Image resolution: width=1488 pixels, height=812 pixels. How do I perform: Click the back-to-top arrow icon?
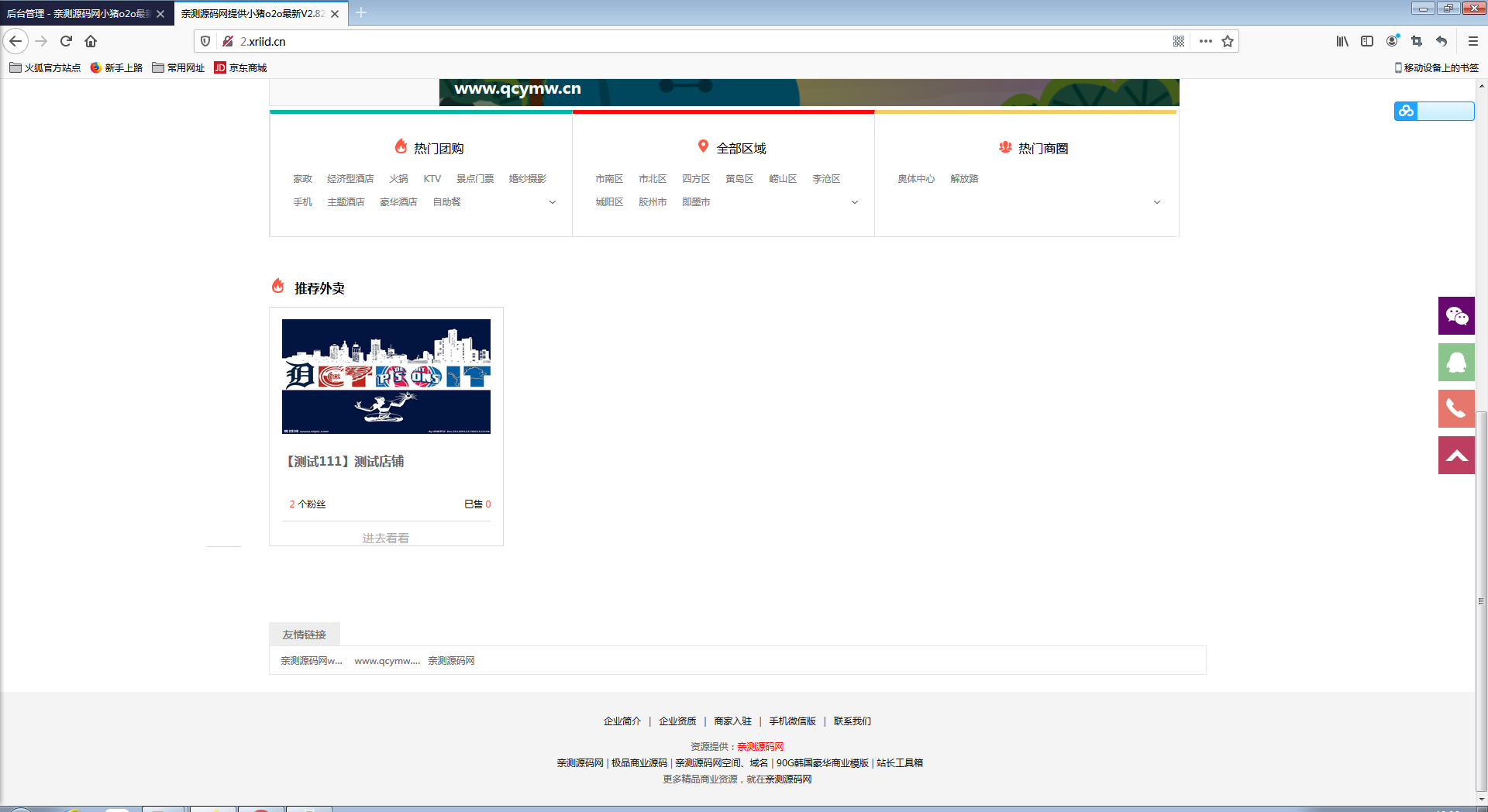click(x=1456, y=456)
